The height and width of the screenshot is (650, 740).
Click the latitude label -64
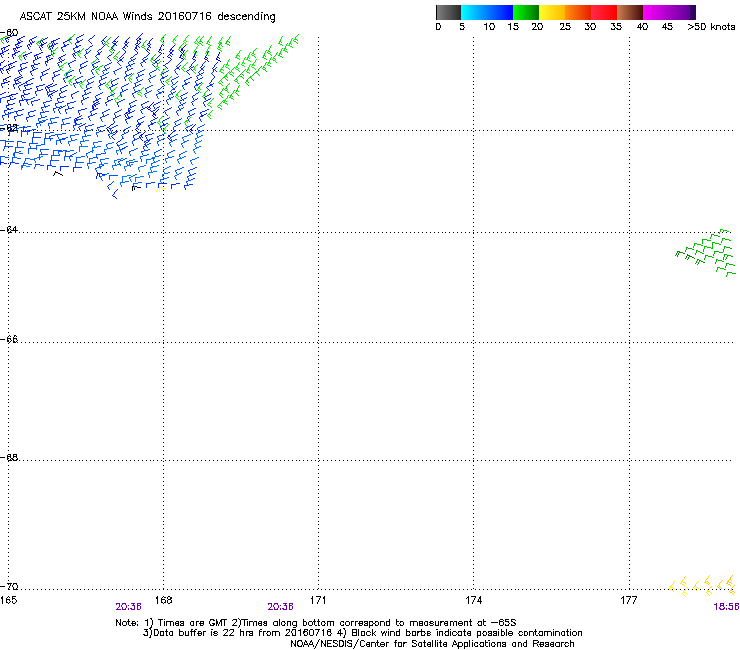click(9, 230)
